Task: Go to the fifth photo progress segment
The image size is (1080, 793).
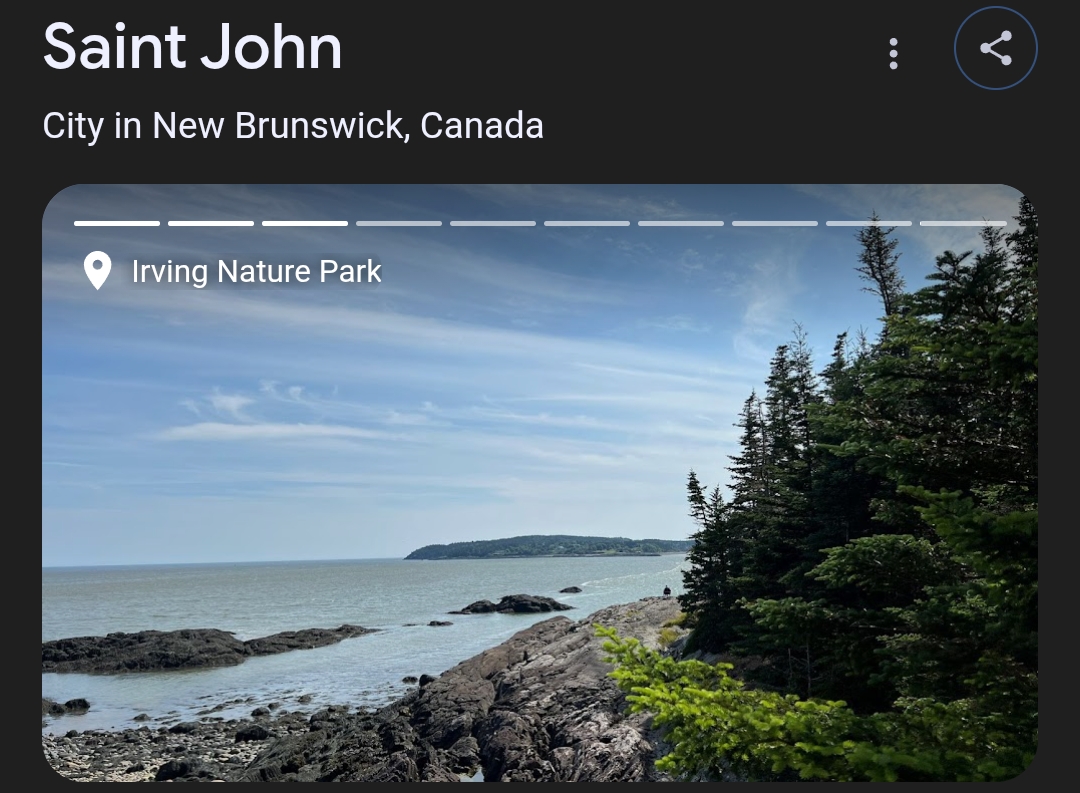Action: click(x=492, y=223)
